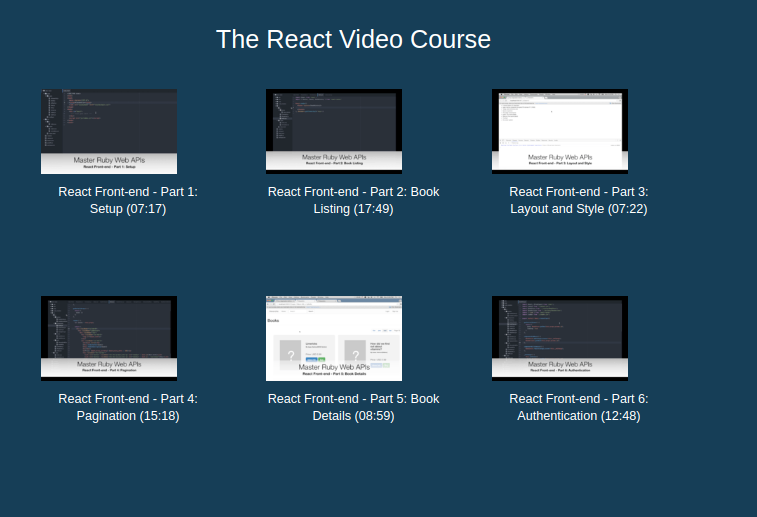This screenshot has height=517, width=757.
Task: Click the 'React Front-end - Part 1: Setup (07:17)' caption
Action: 128,200
